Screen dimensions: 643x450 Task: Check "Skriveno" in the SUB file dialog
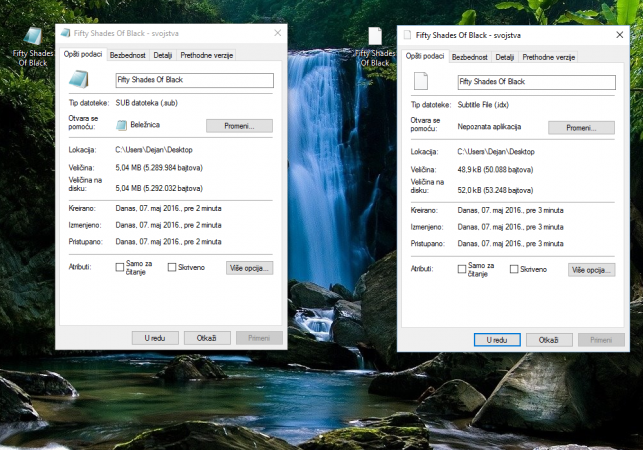tap(172, 267)
